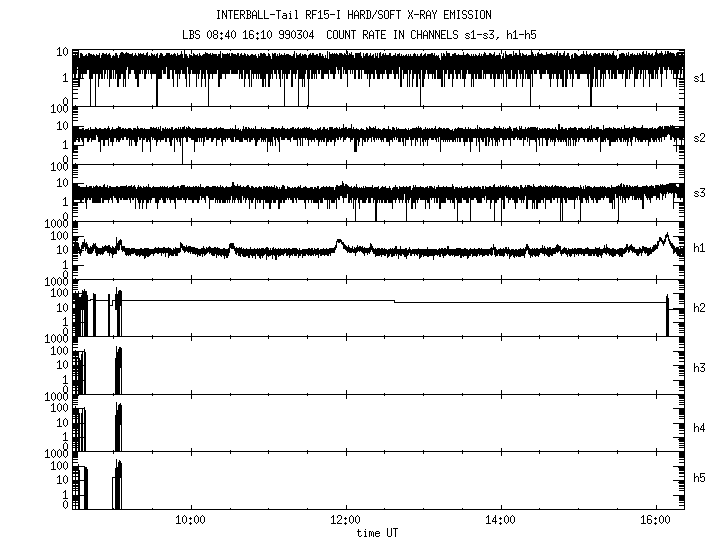Click the "time UT" axis label
Viewport: 720px width, 550px height.
click(x=377, y=533)
